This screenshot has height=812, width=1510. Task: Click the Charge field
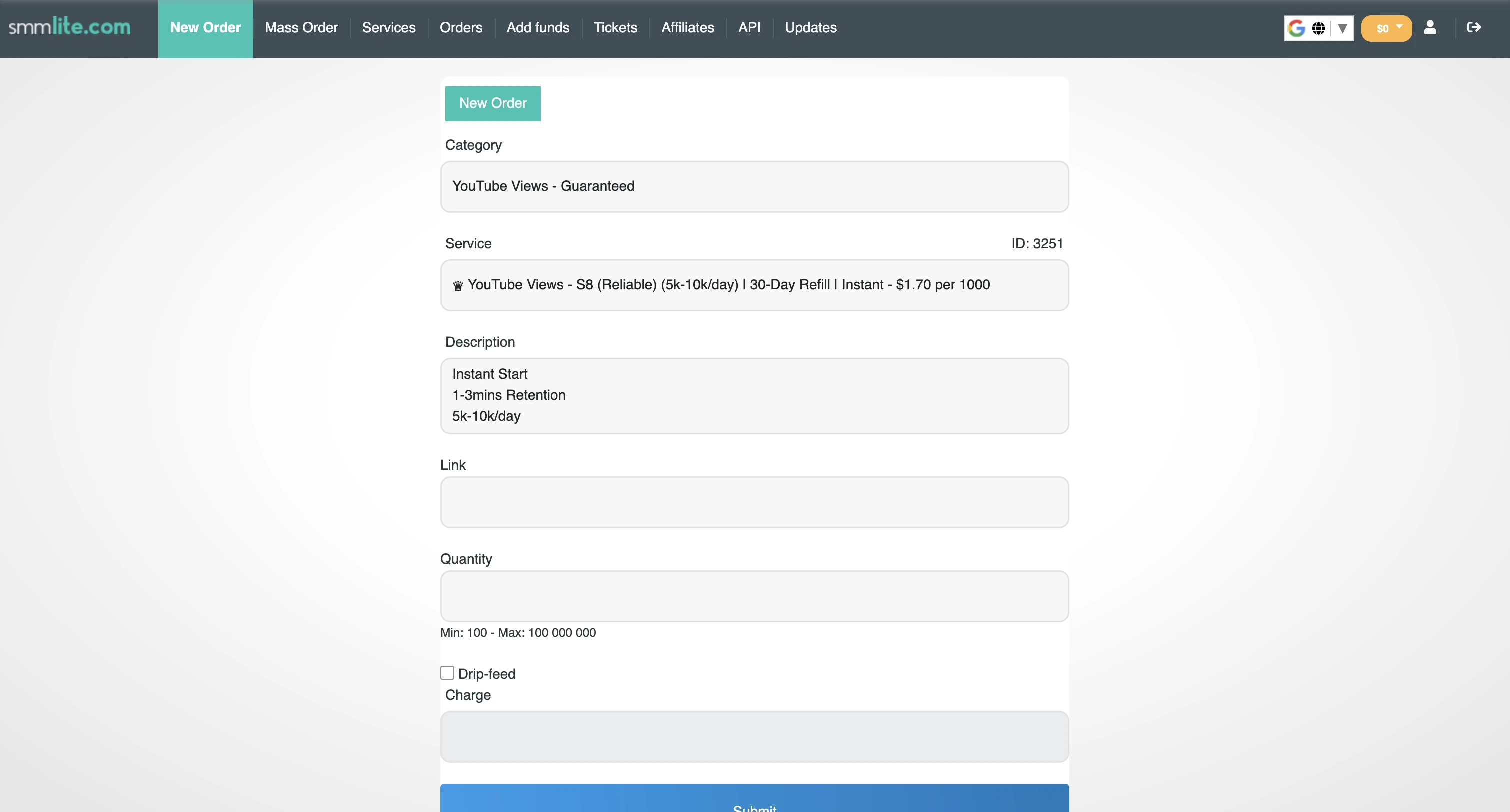[754, 737]
